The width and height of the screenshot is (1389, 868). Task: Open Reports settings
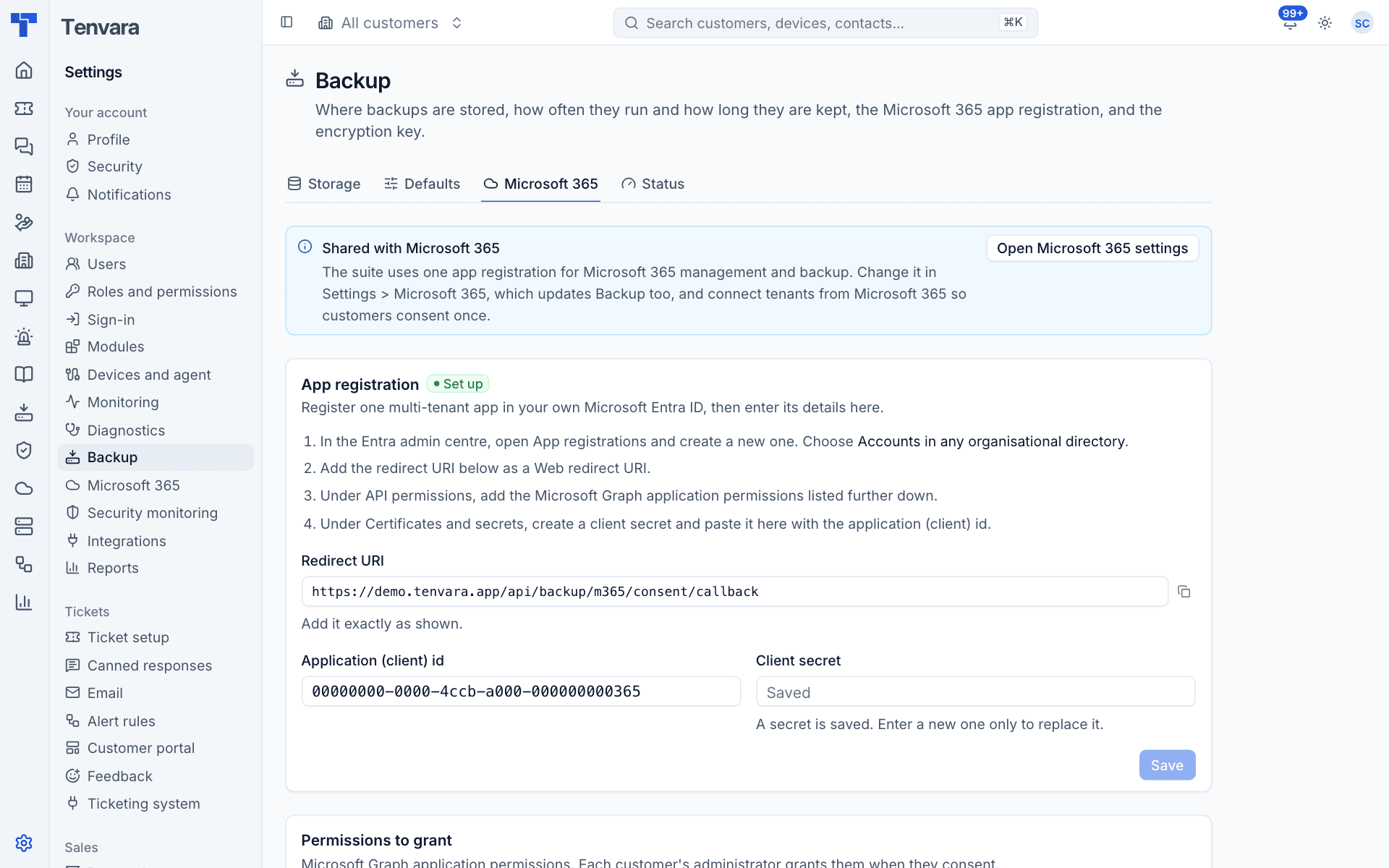156,568
